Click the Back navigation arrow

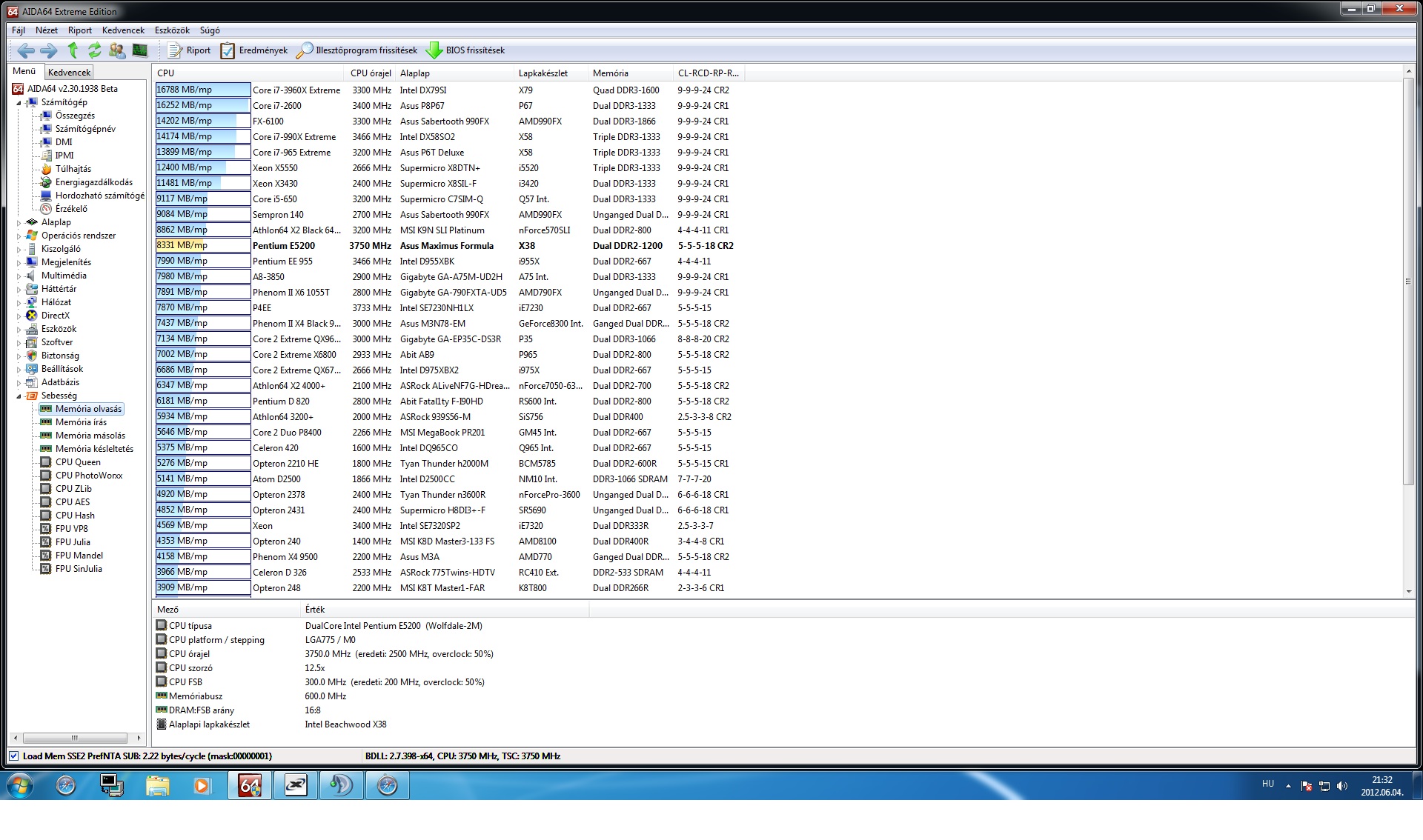pos(26,50)
